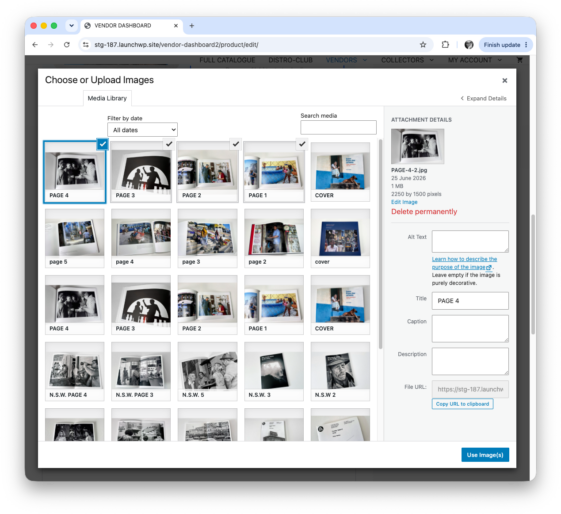Click the site info icon in address bar
This screenshot has width=561, height=514.
pyautogui.click(x=86, y=45)
